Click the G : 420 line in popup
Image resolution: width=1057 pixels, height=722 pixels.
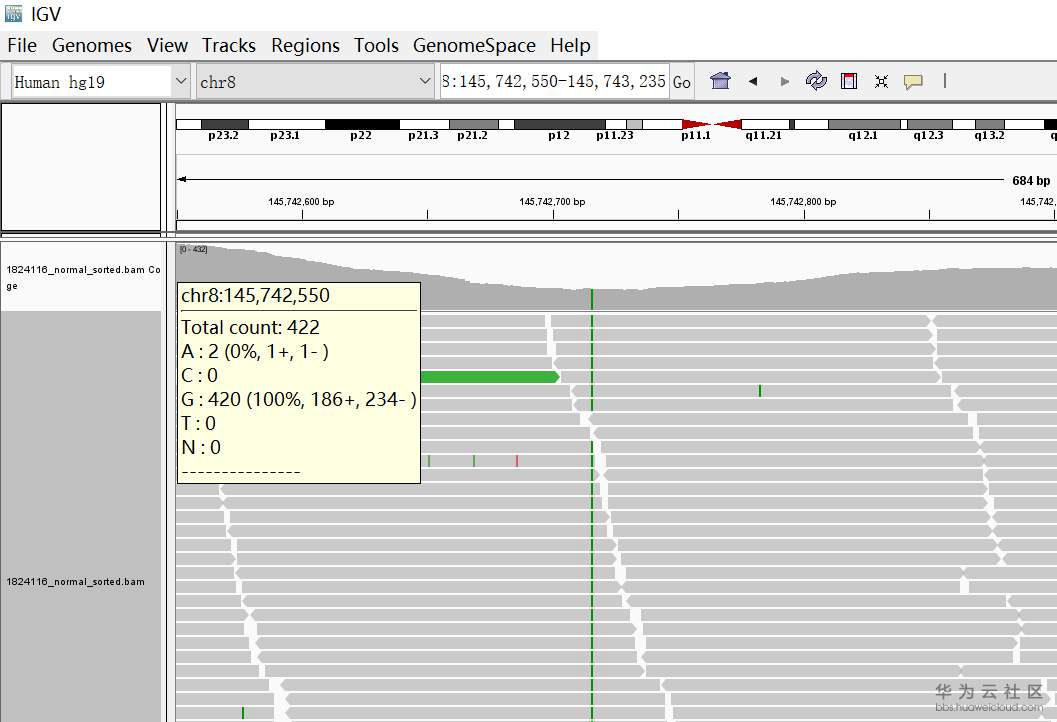tap(299, 400)
